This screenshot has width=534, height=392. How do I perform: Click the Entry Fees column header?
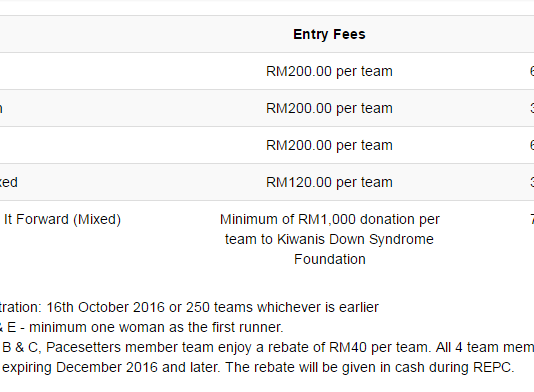click(x=329, y=34)
